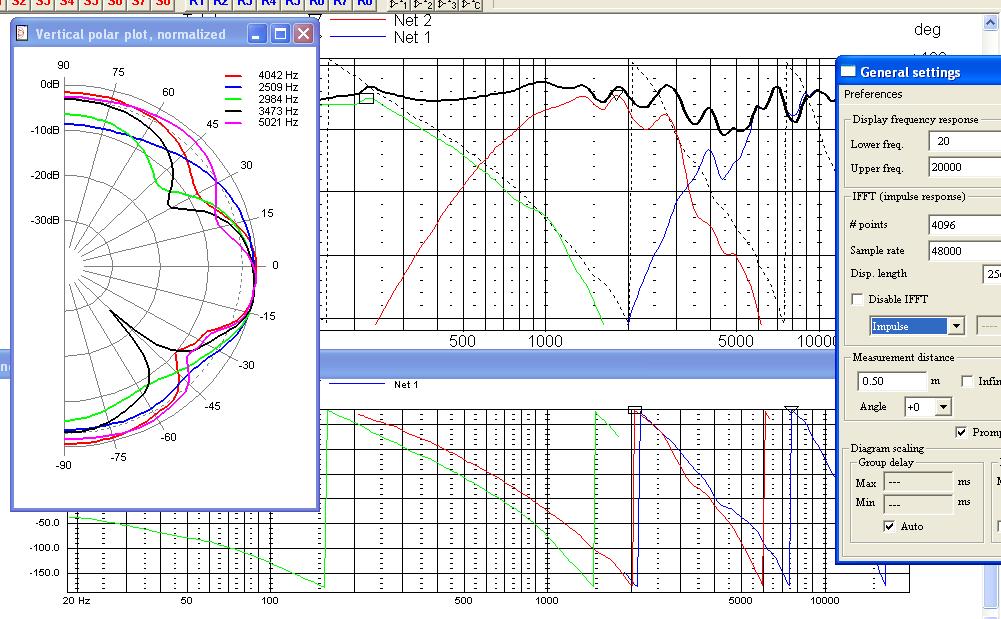This screenshot has width=1001, height=619.
Task: Open the Preferences menu
Action: (x=873, y=94)
